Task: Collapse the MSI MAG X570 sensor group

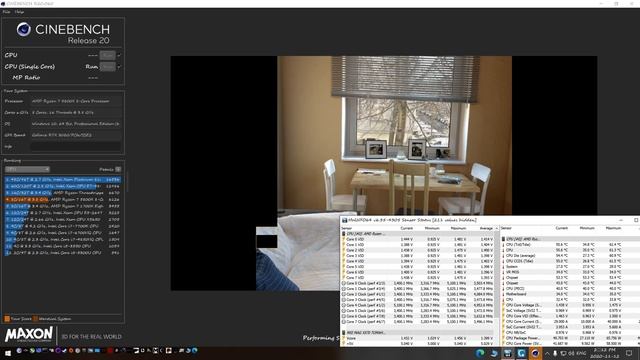Action: [x=344, y=333]
